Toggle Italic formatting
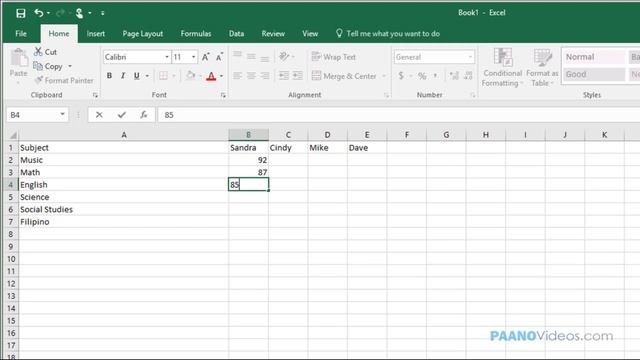The image size is (640, 360). (x=123, y=76)
